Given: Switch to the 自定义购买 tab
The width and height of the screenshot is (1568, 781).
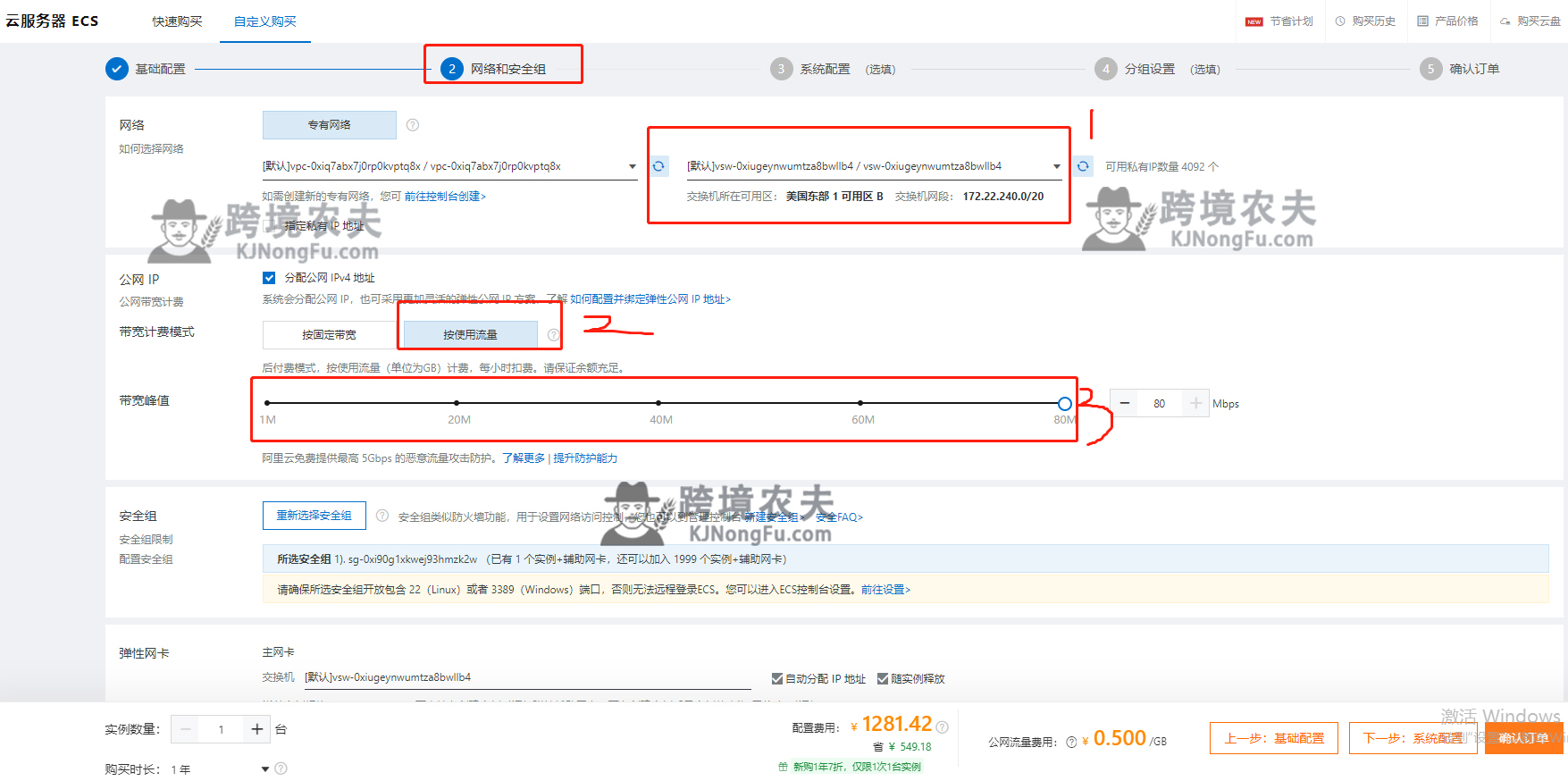Looking at the screenshot, I should point(264,21).
